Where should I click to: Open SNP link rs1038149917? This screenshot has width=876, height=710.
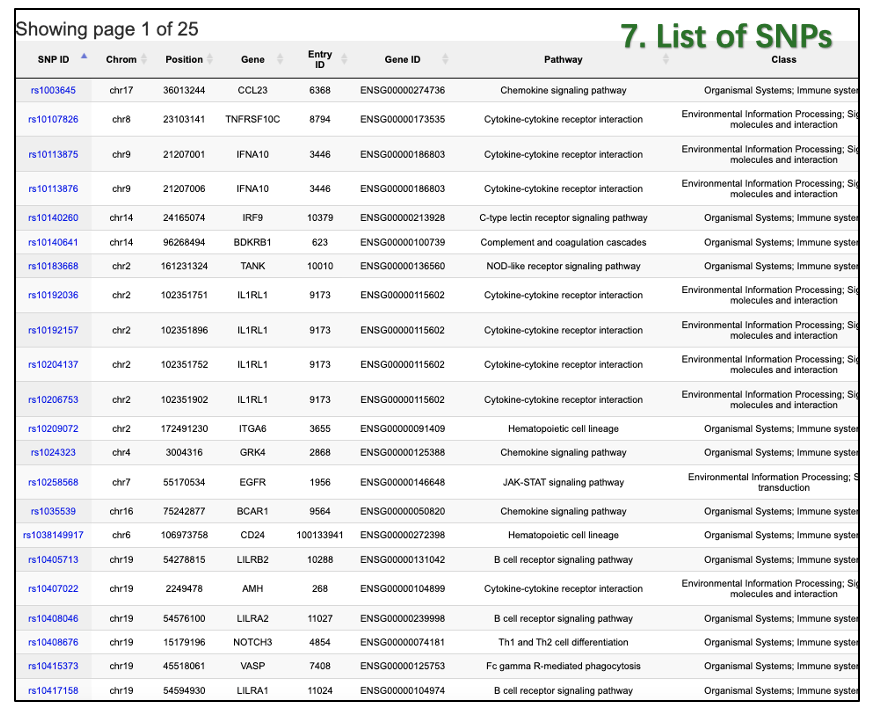click(x=53, y=535)
